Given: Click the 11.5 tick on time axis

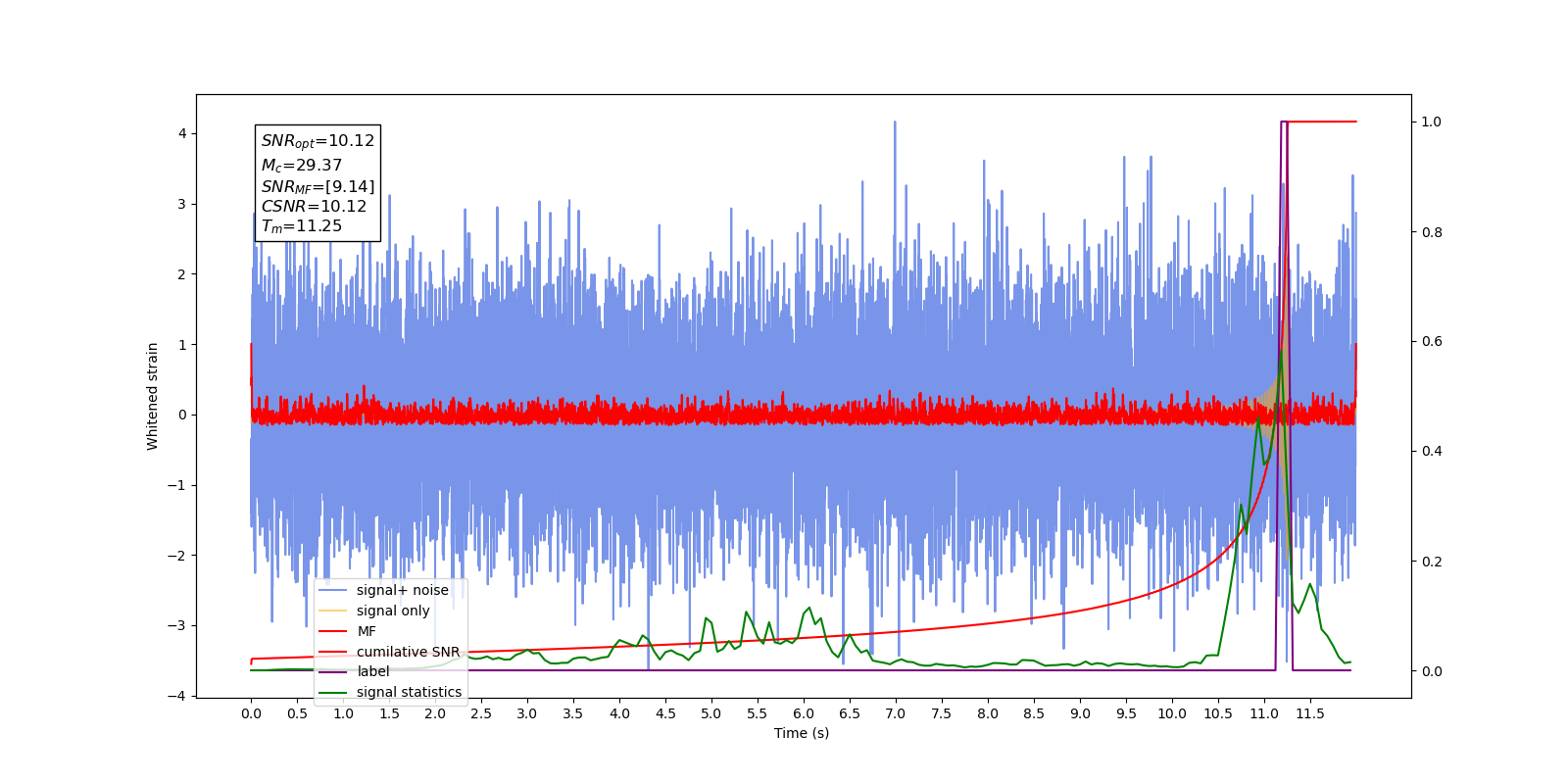Looking at the screenshot, I should (x=1310, y=713).
